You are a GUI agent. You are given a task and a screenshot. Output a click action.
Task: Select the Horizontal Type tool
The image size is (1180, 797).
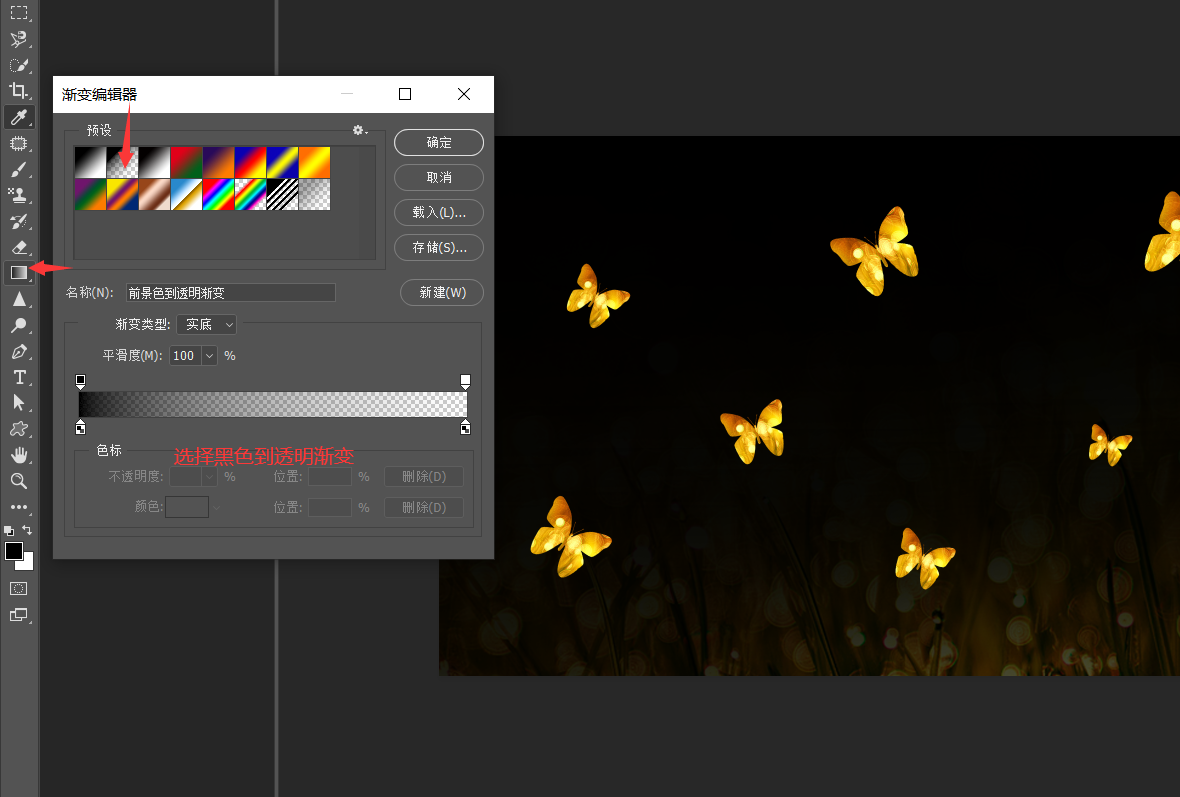(x=19, y=377)
